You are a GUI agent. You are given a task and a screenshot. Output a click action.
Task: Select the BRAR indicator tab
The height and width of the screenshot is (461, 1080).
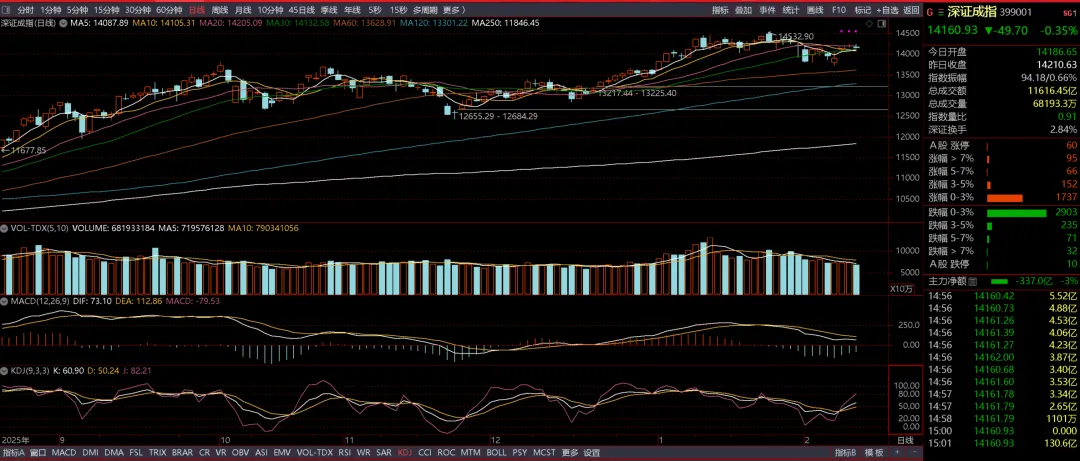[183, 453]
